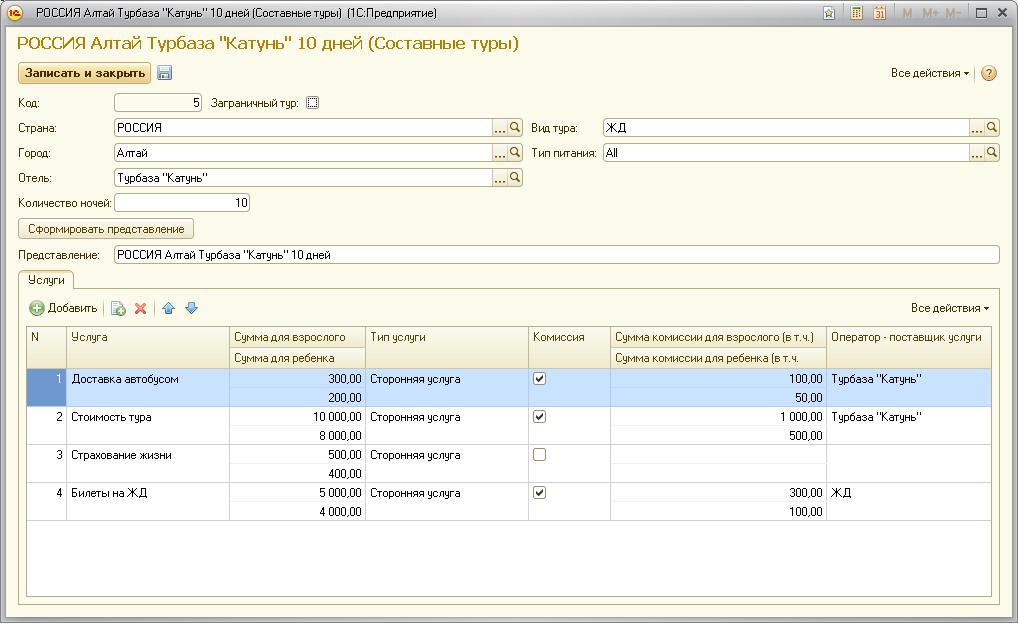Click the Город field with Алтай
The width and height of the screenshot is (1018, 624).
[x=303, y=153]
